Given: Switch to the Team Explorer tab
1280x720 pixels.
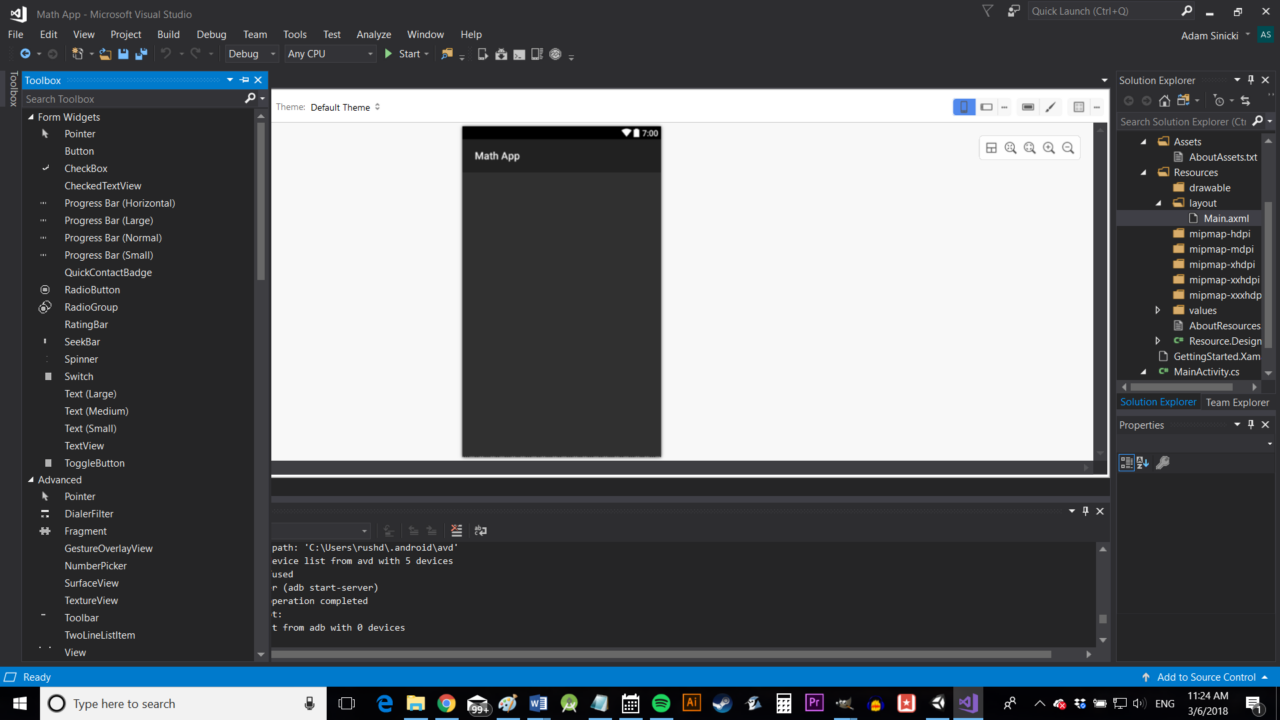Looking at the screenshot, I should click(1237, 401).
